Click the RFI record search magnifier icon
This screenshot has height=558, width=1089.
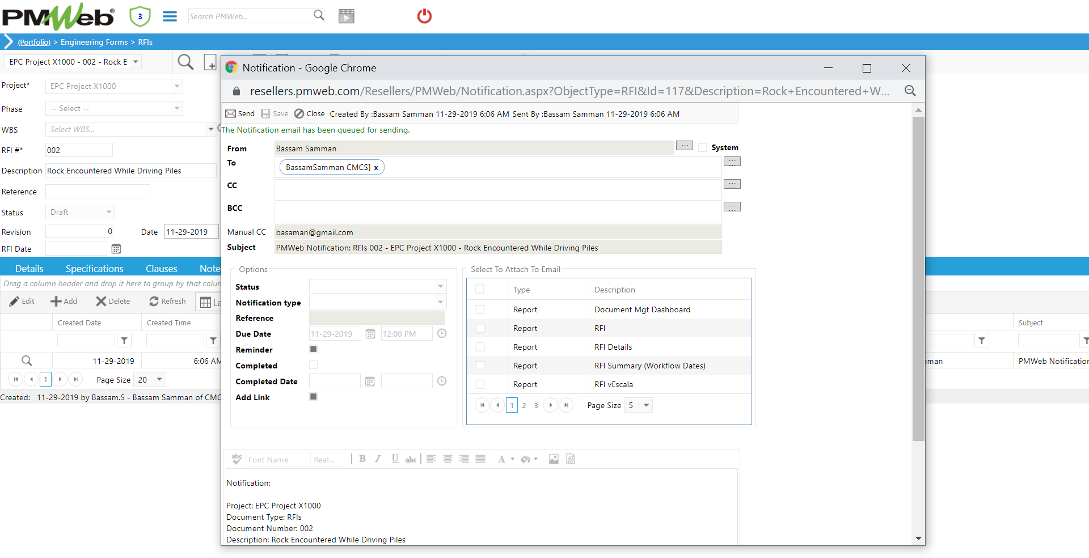coord(185,62)
